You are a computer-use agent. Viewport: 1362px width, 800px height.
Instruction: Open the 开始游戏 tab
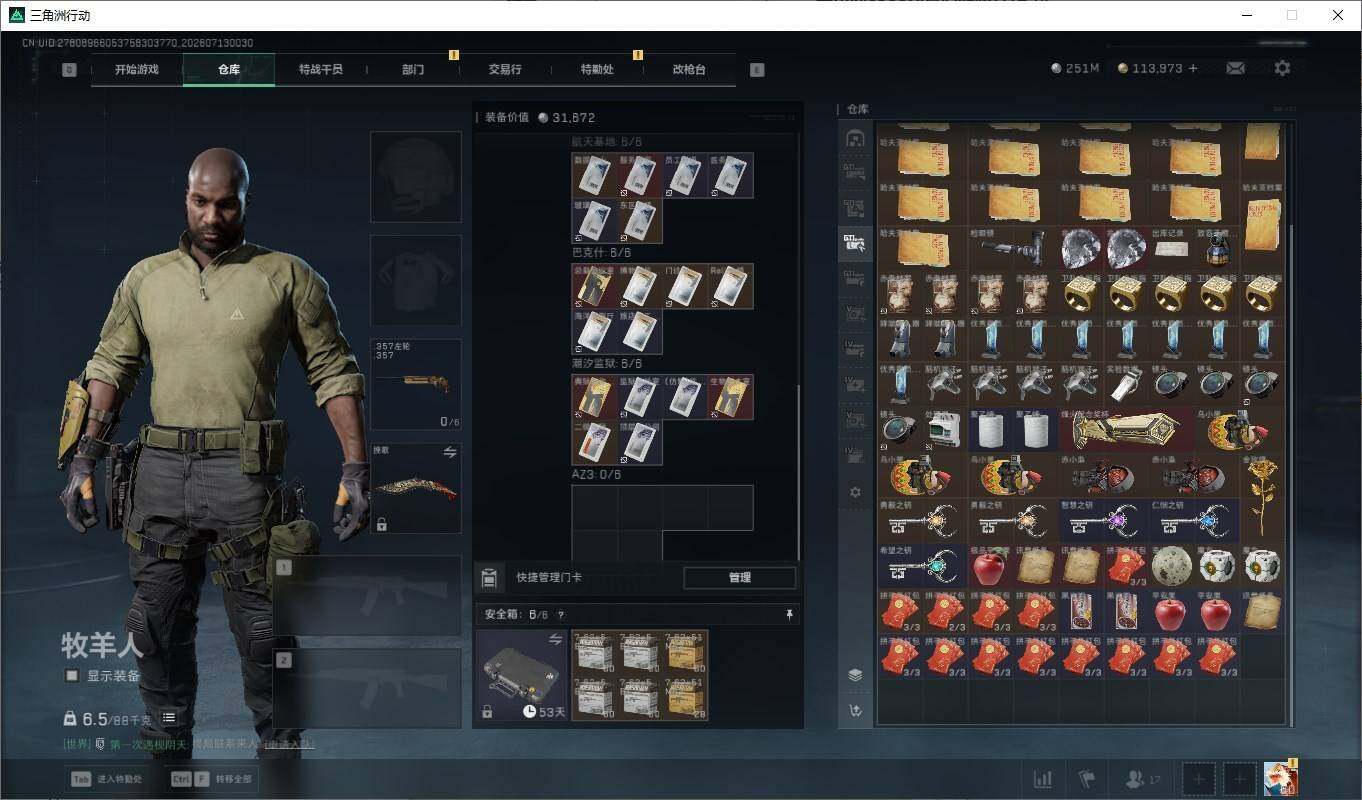point(136,70)
